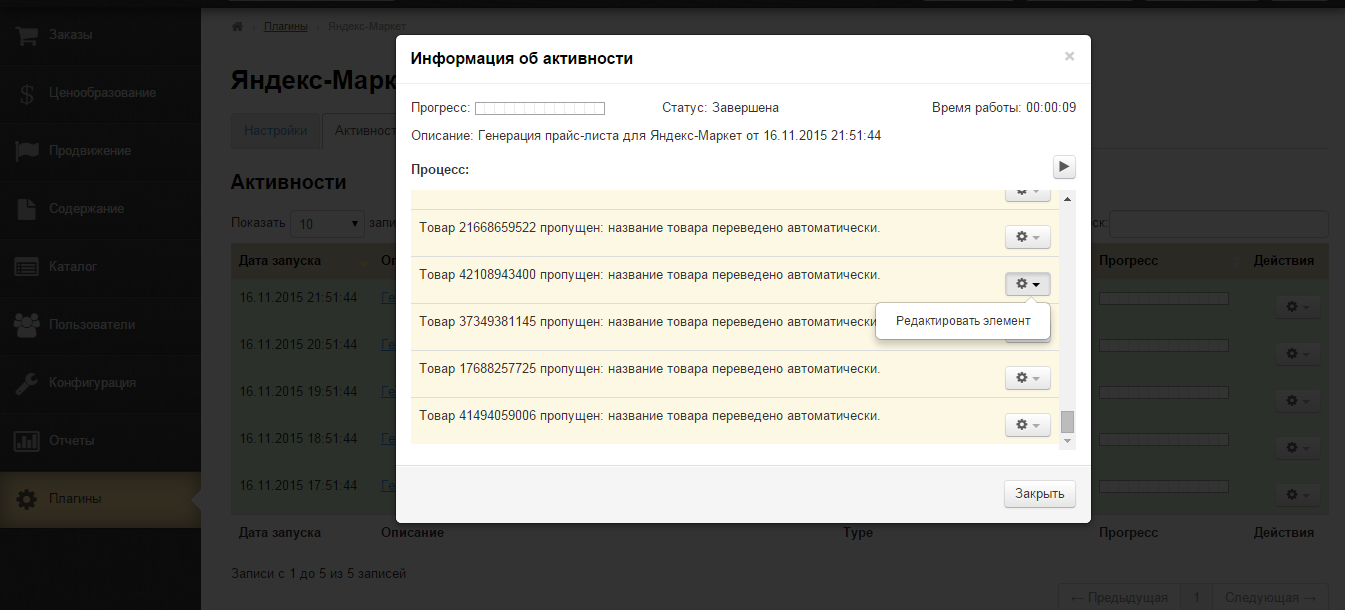Click the process list scrollbar down arrow
This screenshot has width=1345, height=610.
pyautogui.click(x=1067, y=441)
